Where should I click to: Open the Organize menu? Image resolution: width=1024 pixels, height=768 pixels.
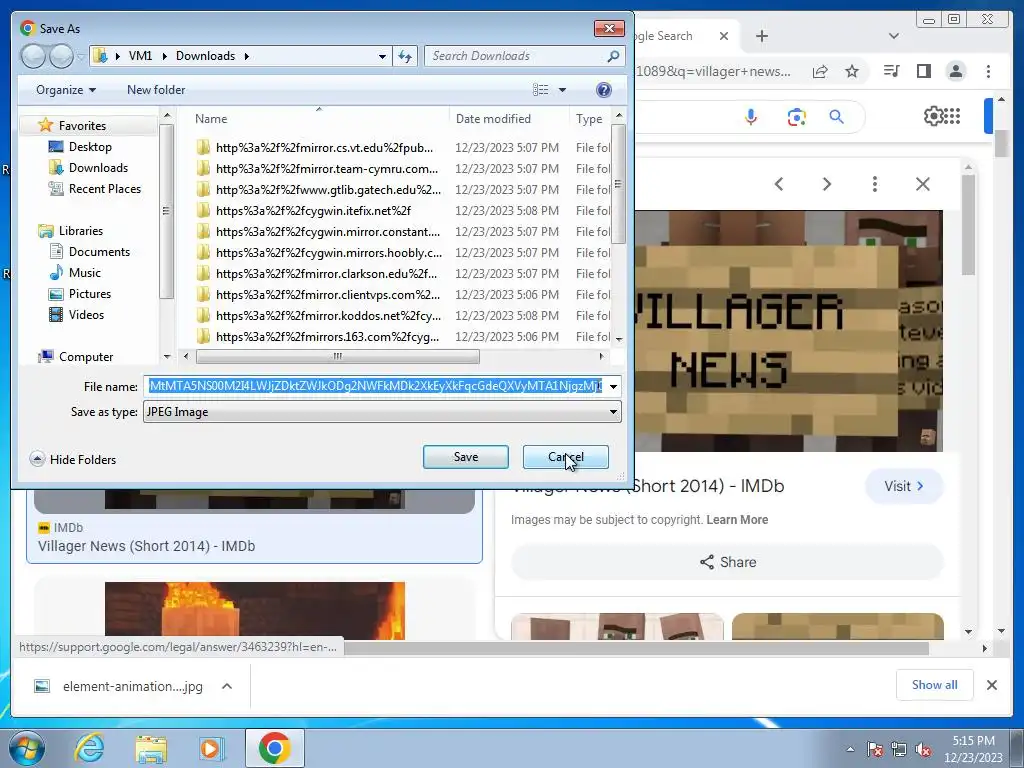pos(66,90)
